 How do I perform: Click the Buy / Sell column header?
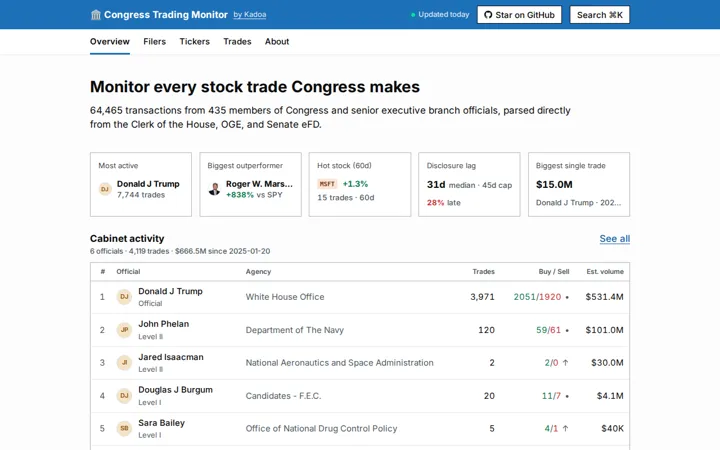[554, 271]
